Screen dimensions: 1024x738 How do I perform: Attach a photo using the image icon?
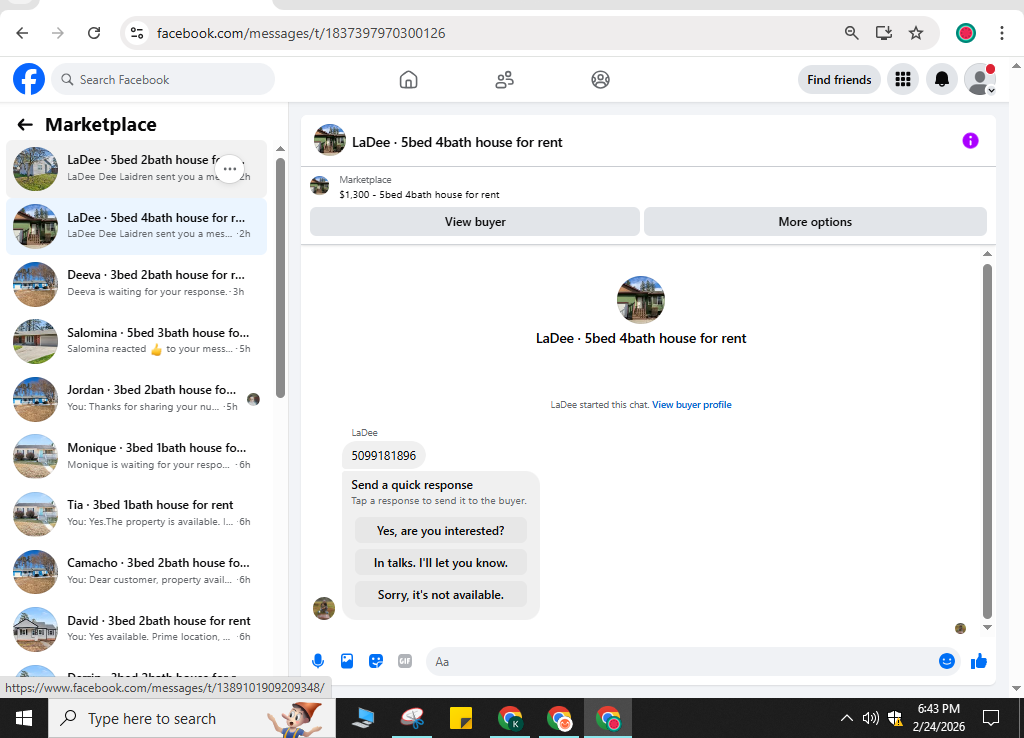(347, 661)
